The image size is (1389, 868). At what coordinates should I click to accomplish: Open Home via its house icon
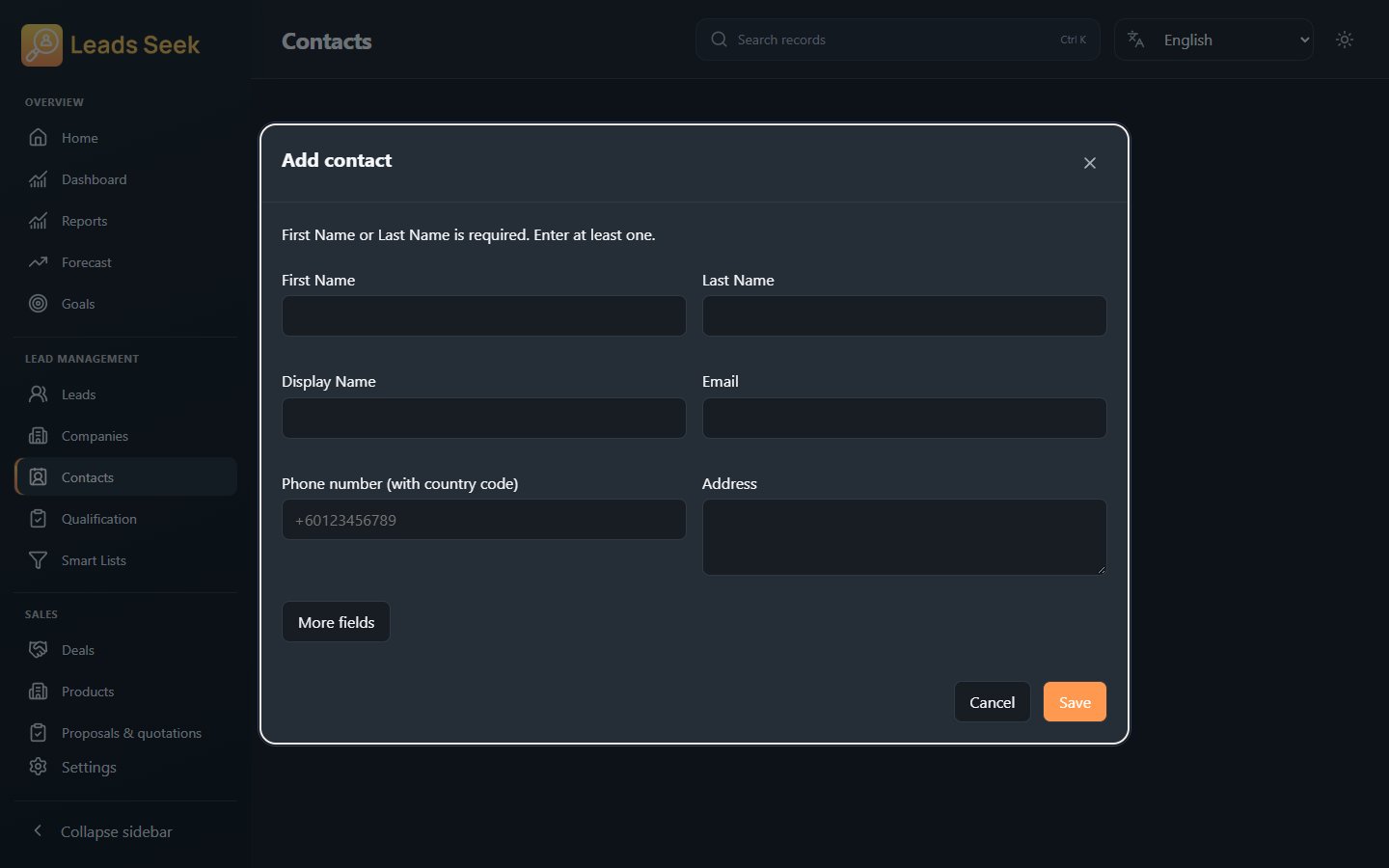[x=38, y=138]
